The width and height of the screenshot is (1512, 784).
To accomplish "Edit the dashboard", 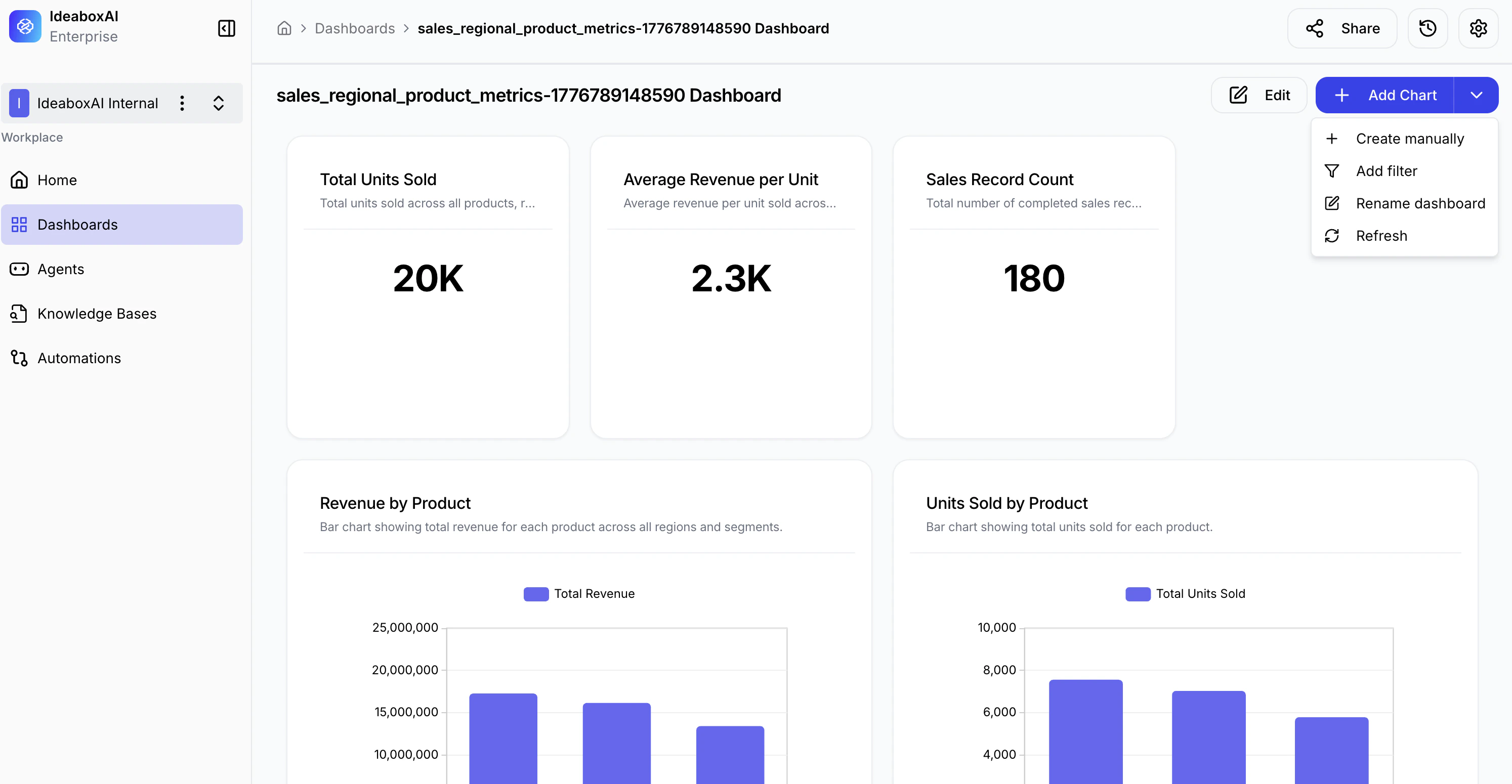I will pos(1259,95).
